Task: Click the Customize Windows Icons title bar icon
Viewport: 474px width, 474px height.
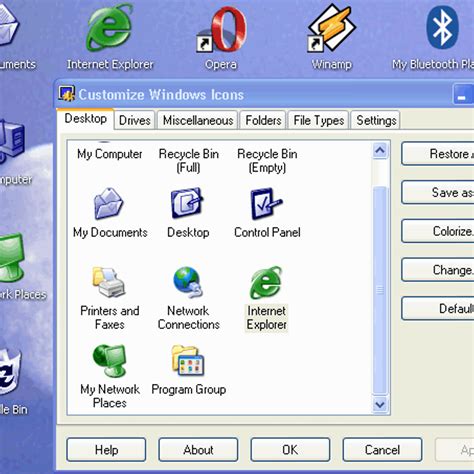Action: tap(66, 94)
